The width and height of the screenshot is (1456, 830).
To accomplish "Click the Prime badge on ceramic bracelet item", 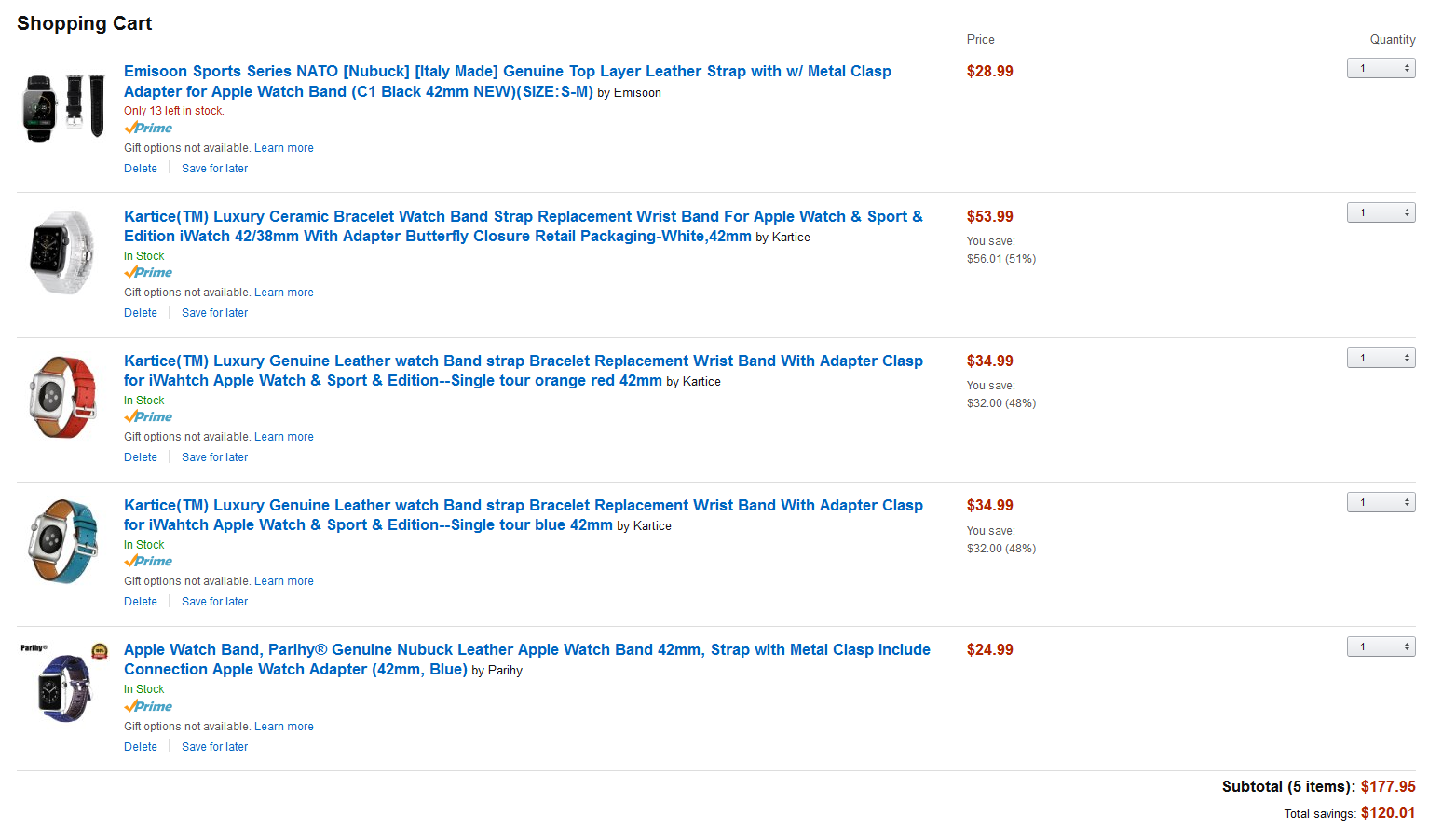I will click(x=148, y=272).
